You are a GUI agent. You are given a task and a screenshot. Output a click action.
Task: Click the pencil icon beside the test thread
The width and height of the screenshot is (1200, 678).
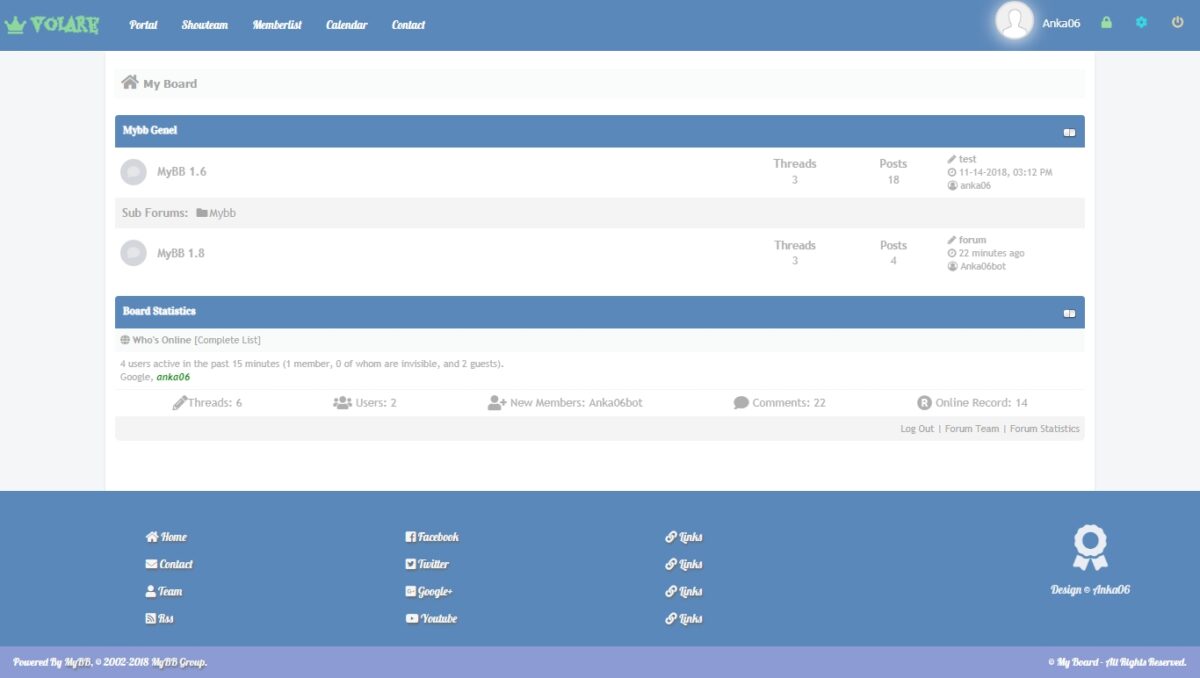[x=950, y=158]
